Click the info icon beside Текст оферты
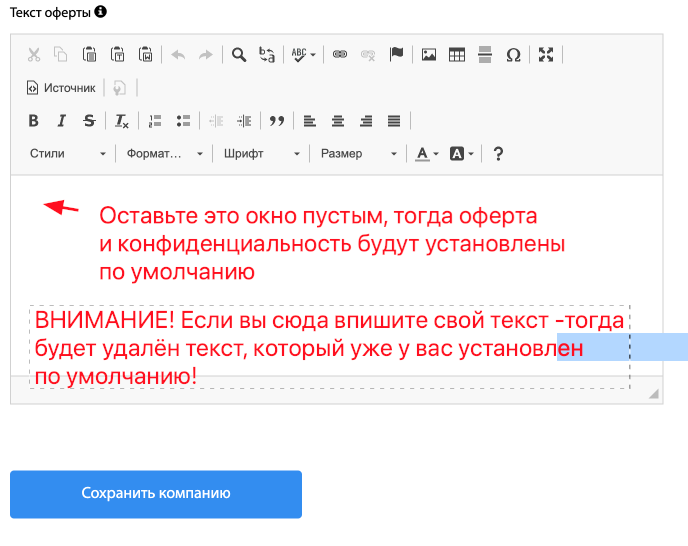 point(100,11)
